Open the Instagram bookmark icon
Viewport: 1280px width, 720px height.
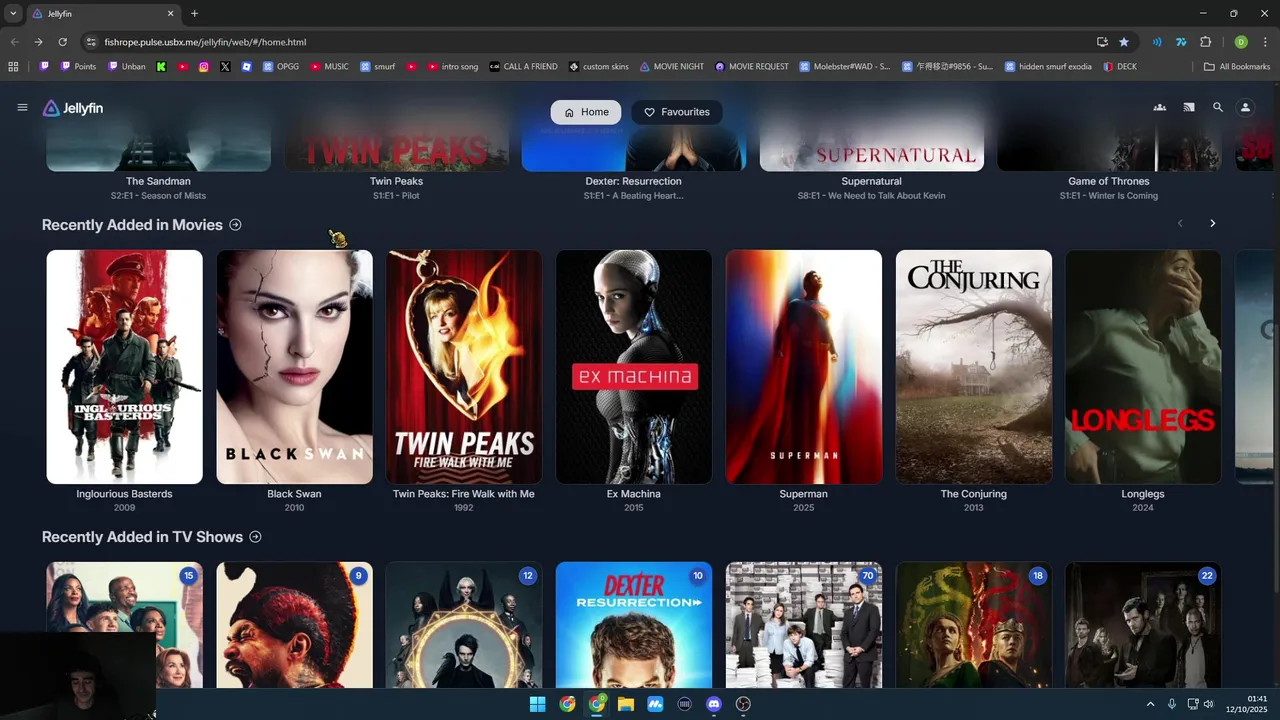click(204, 67)
